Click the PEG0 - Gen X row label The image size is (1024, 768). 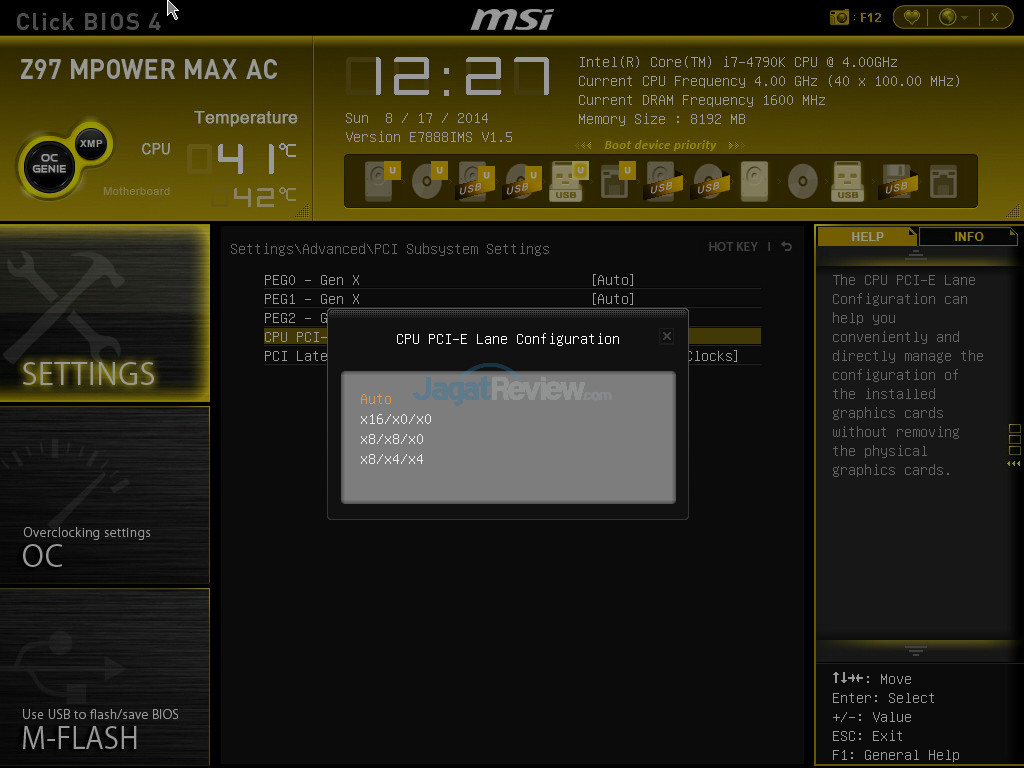[x=312, y=280]
